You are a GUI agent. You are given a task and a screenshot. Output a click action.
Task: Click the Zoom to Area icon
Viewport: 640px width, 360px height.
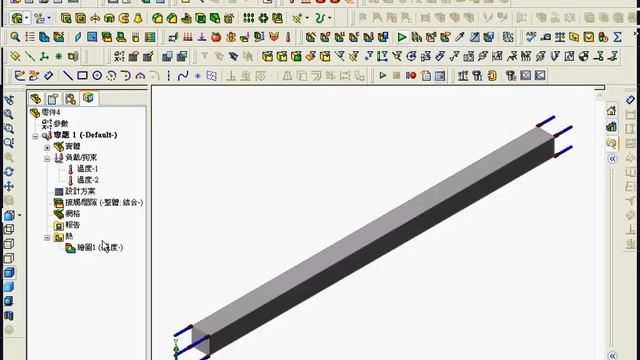pyautogui.click(x=9, y=129)
